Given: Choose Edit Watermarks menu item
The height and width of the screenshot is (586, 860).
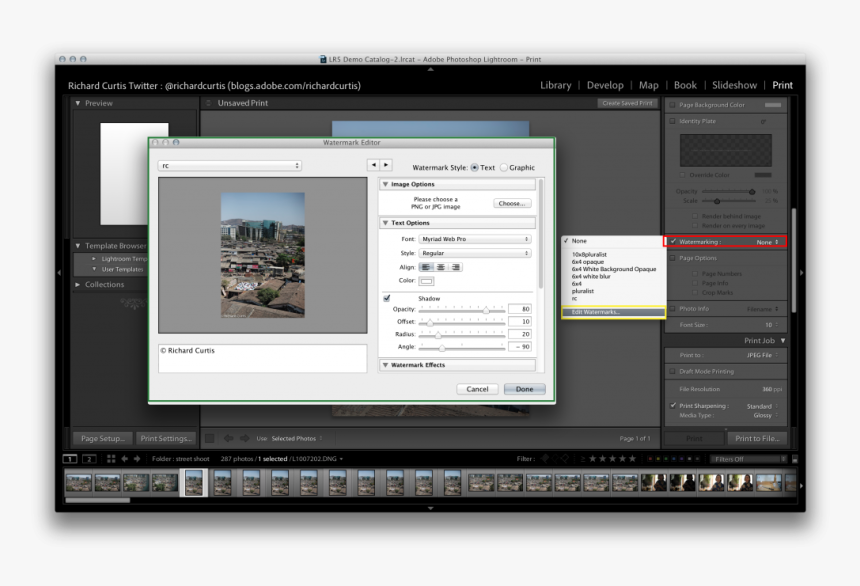Looking at the screenshot, I should point(613,312).
